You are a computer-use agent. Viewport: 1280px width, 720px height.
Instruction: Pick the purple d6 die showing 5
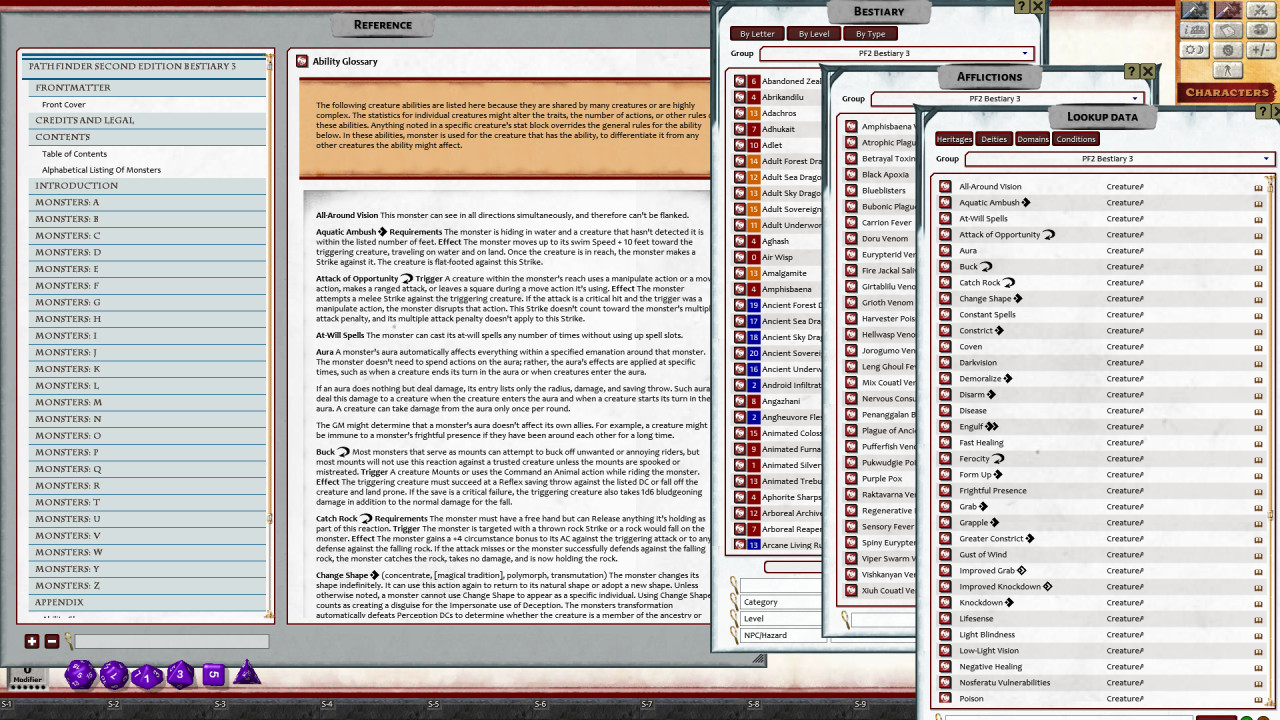[213, 675]
